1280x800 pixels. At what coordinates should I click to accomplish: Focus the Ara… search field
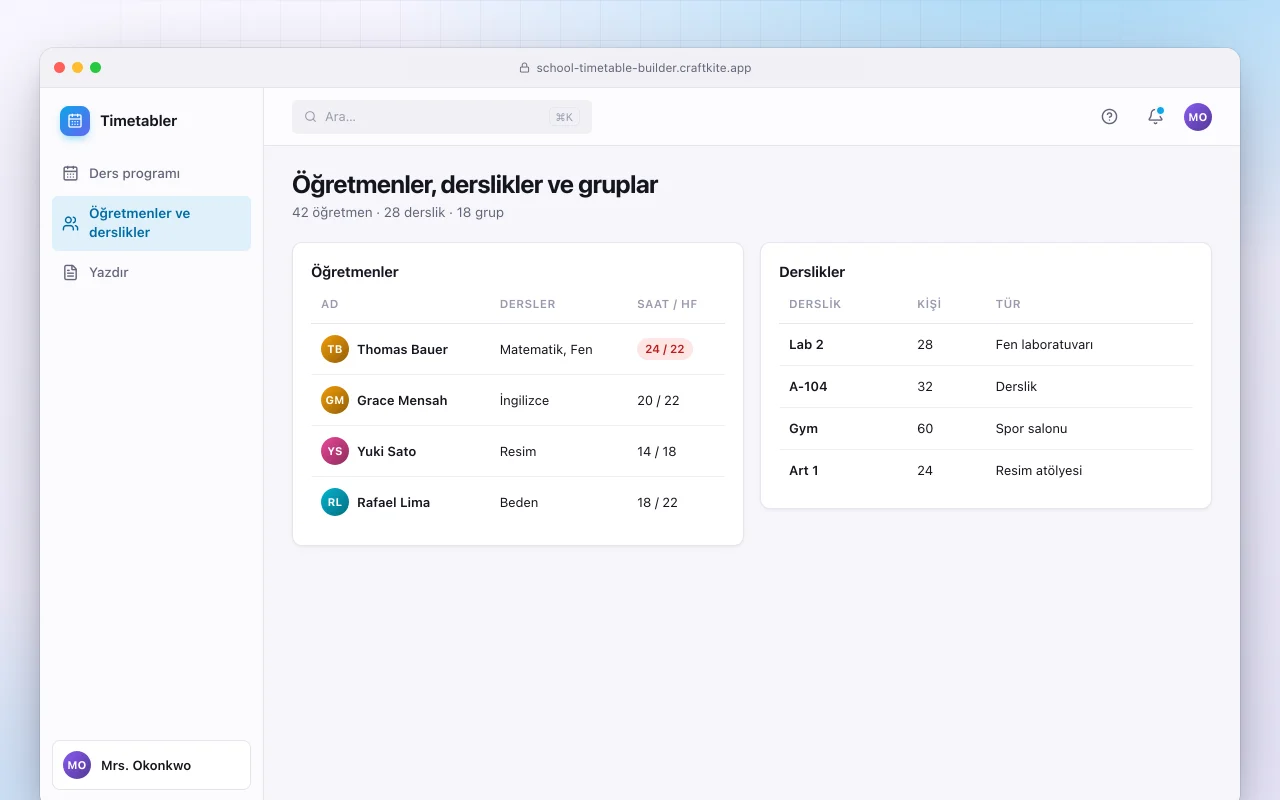(442, 117)
